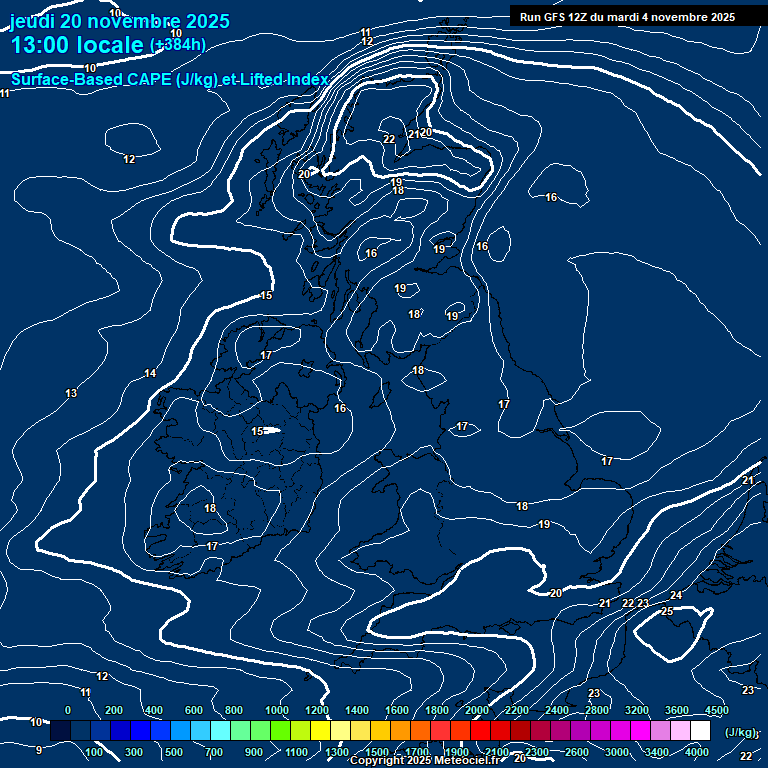Image resolution: width=768 pixels, height=768 pixels.
Task: Click the Surface-Based CAPE and Lifted Index title
Action: pyautogui.click(x=170, y=79)
